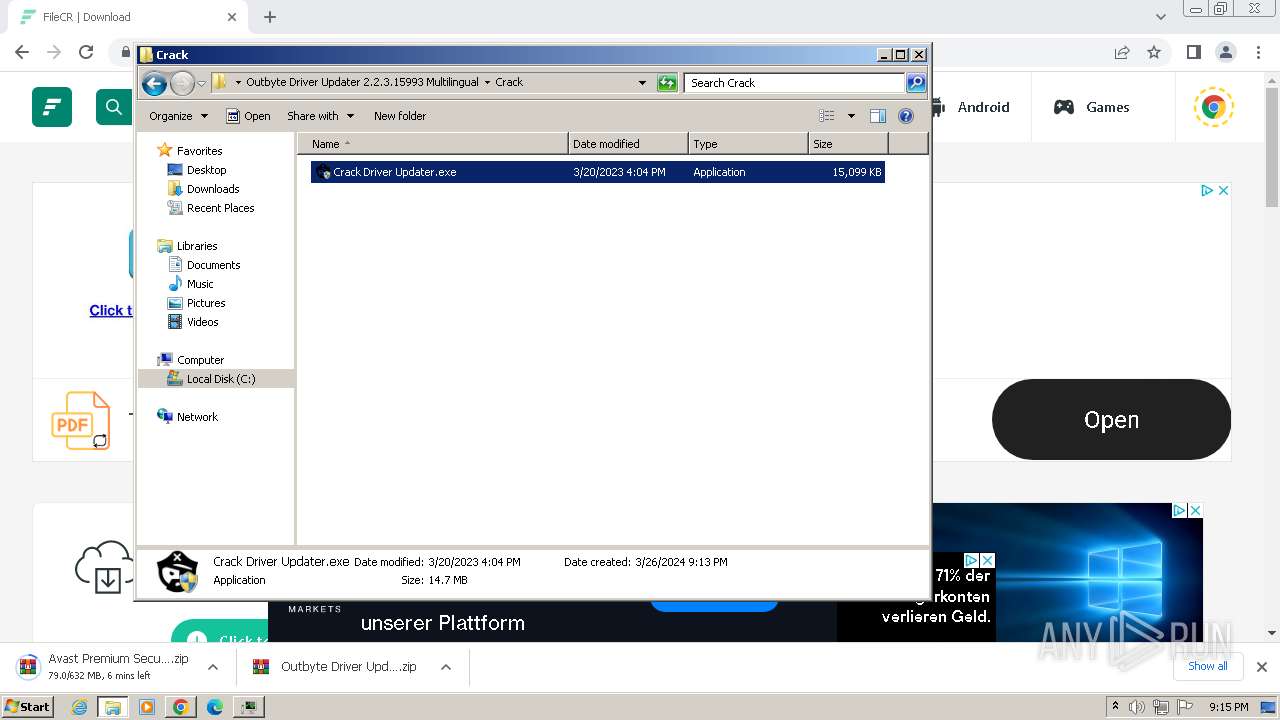
Task: Open Downloads in Favorites
Action: click(x=213, y=189)
